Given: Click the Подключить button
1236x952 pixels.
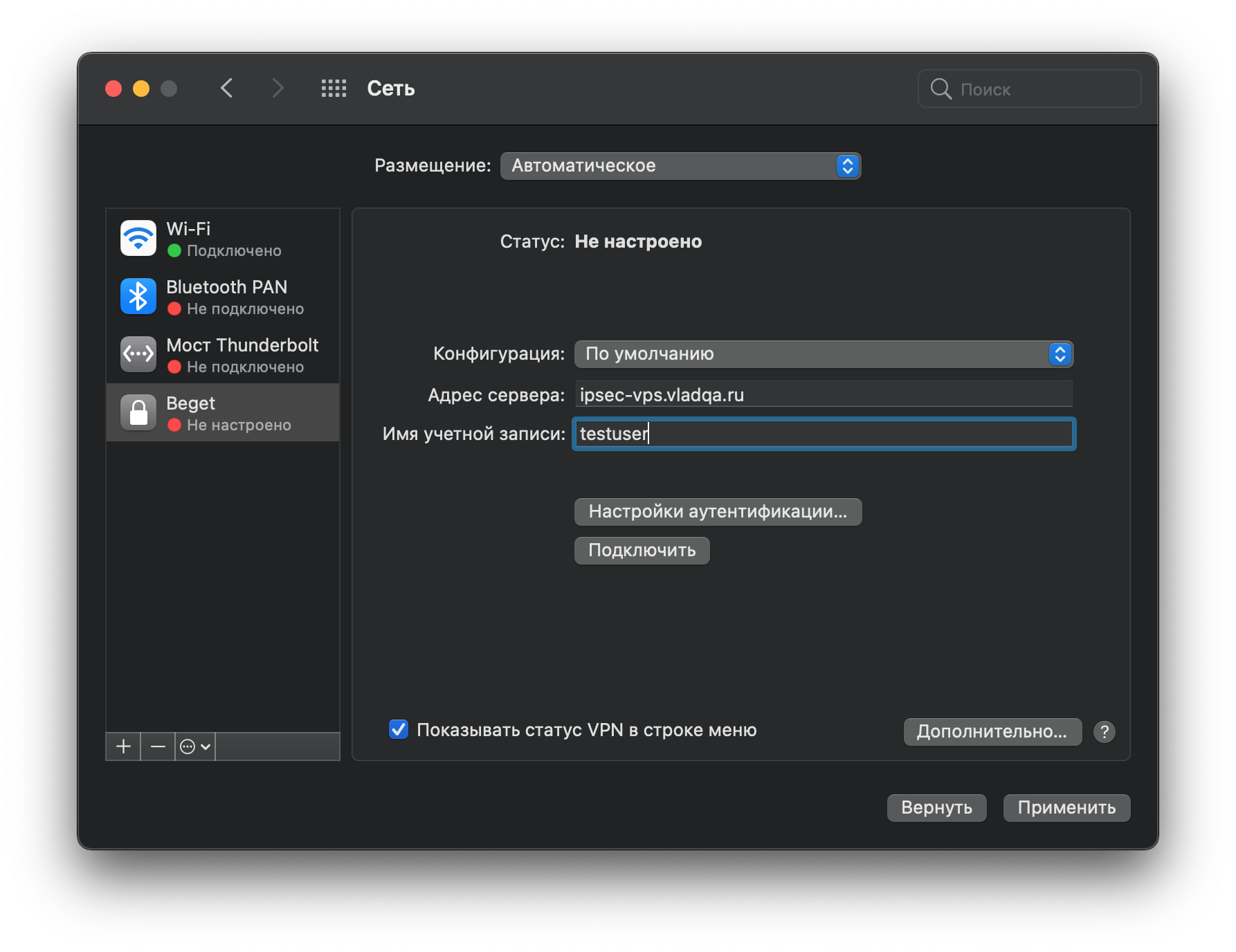Looking at the screenshot, I should [x=642, y=551].
